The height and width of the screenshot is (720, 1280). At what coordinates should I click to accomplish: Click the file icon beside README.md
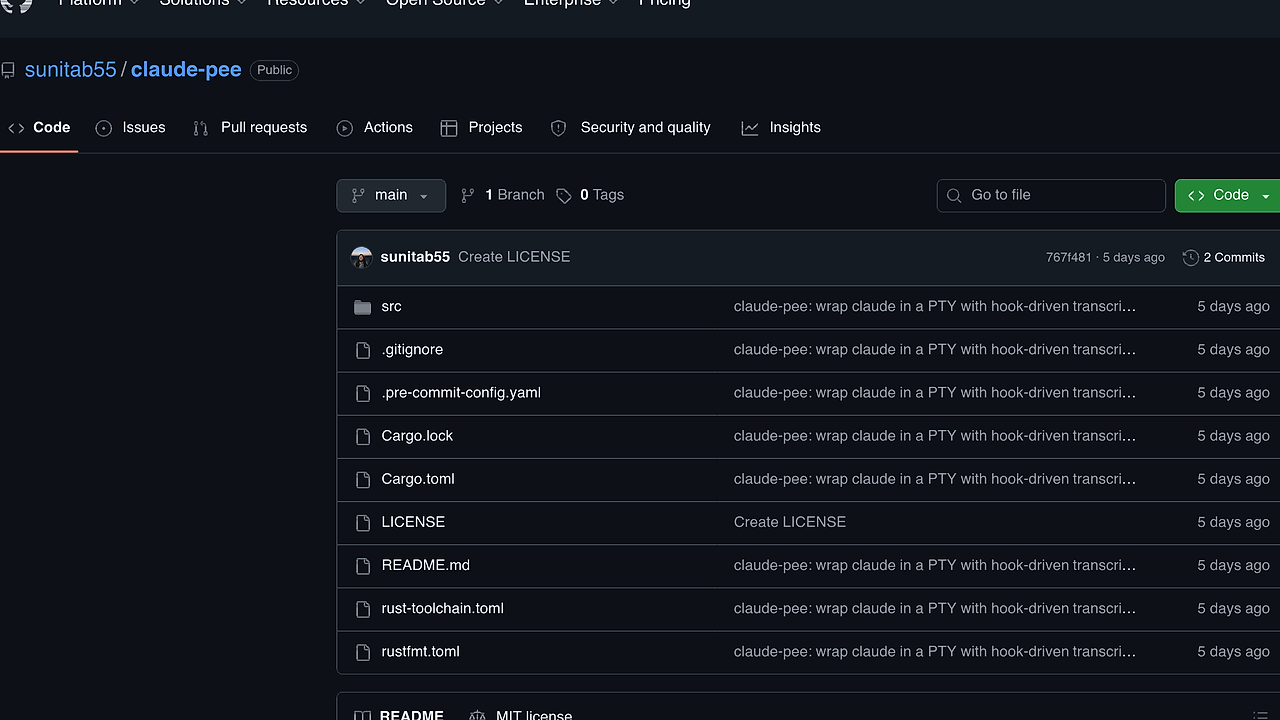tap(363, 565)
